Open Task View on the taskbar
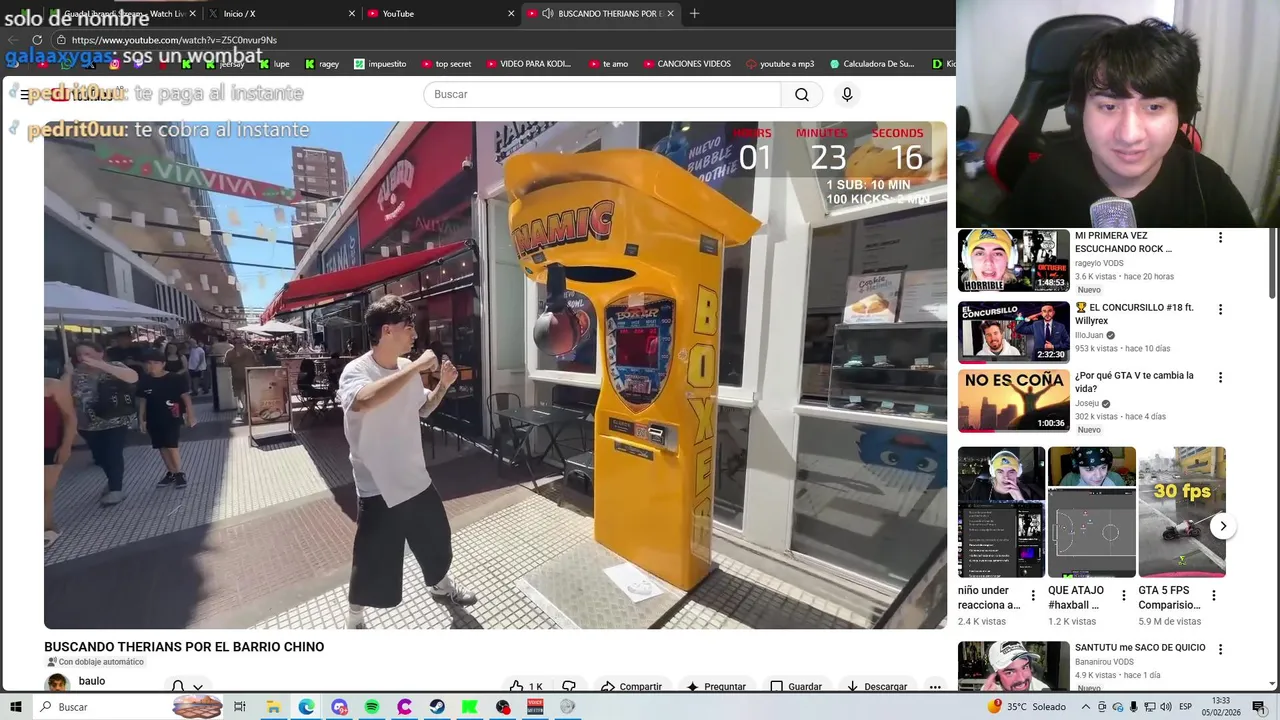The image size is (1280, 720). (240, 707)
